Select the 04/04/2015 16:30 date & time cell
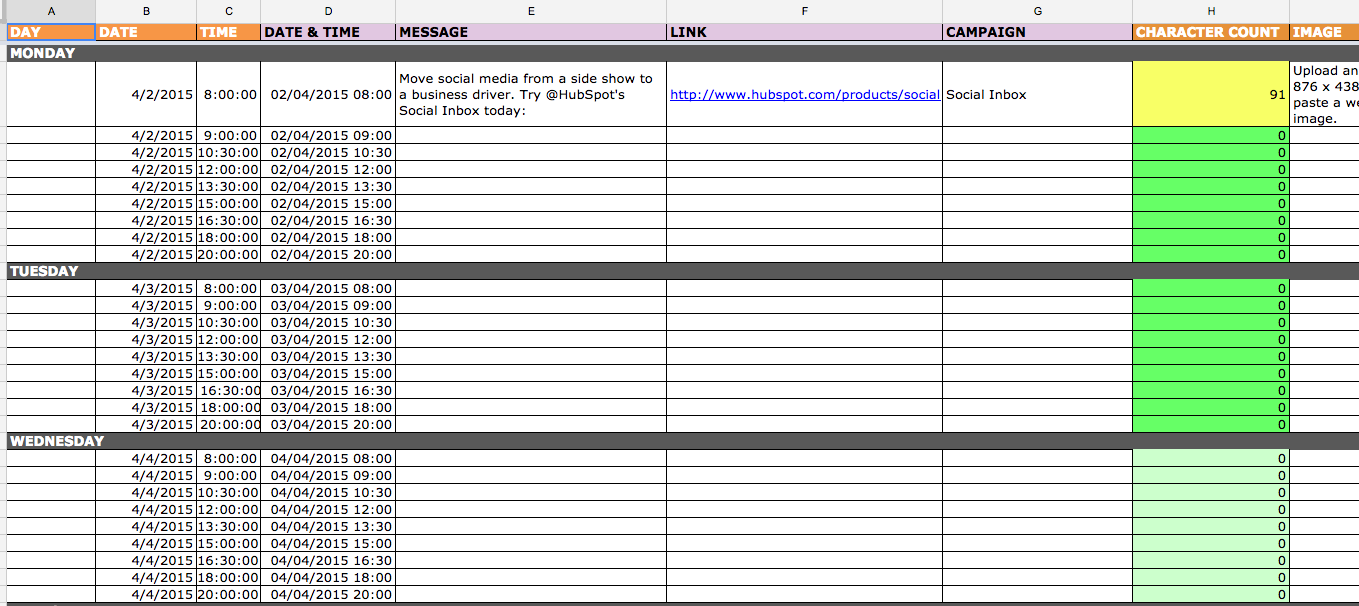1359x606 pixels. (x=328, y=561)
